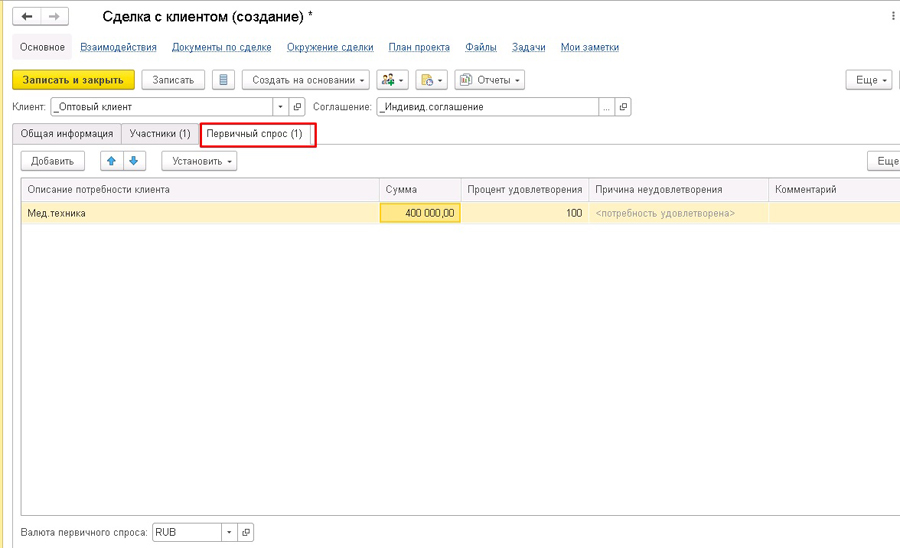Expand the Отчеты dropdown menu
Screen dimensions: 900x548
[x=489, y=80]
